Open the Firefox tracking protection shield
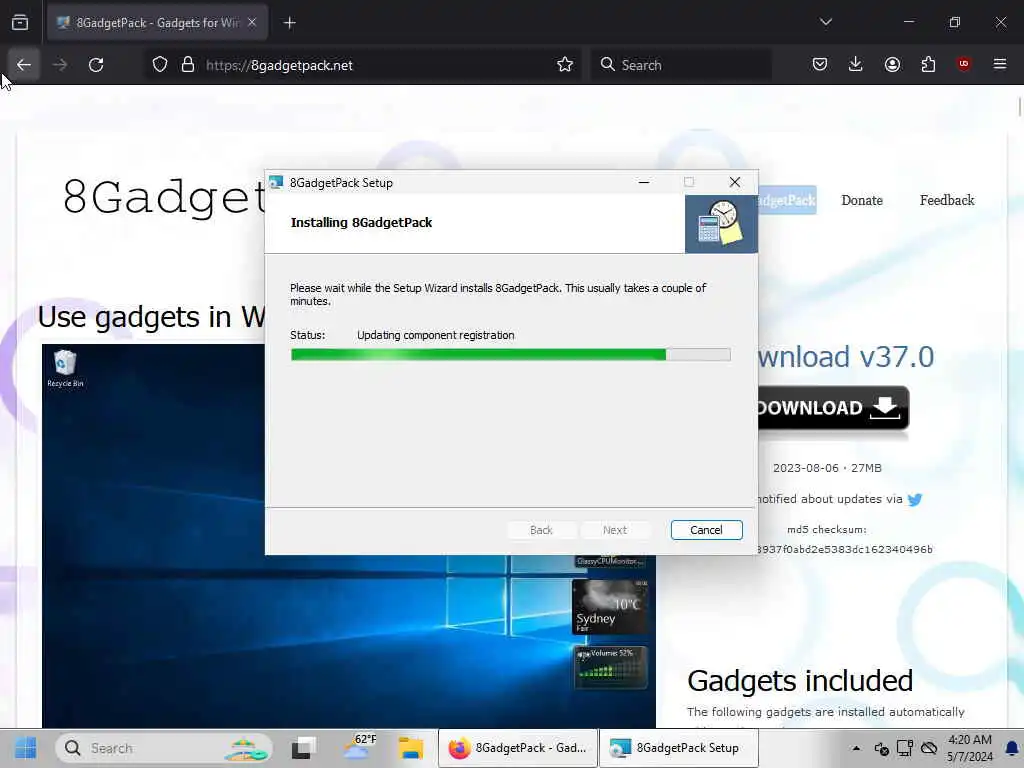 [x=159, y=65]
